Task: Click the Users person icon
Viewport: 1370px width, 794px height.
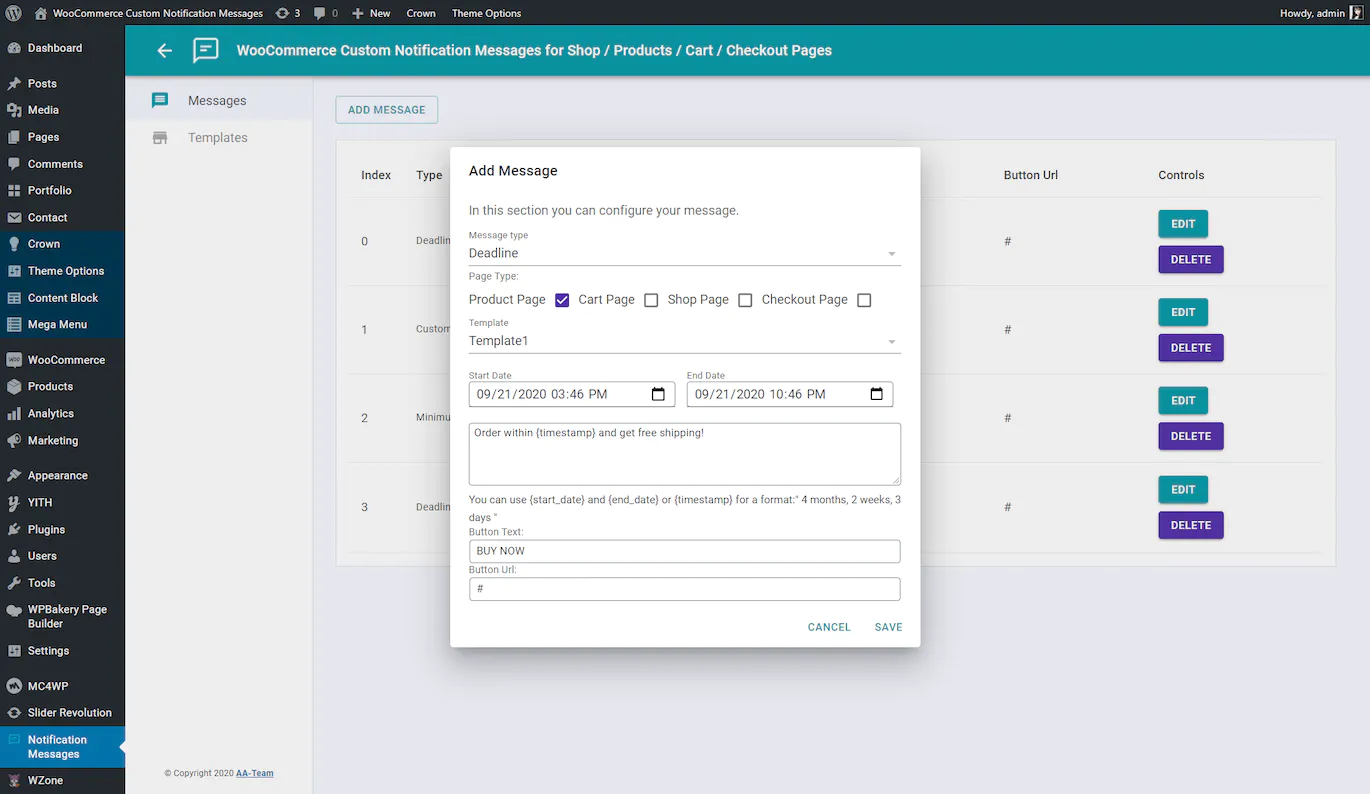Action: click(14, 556)
